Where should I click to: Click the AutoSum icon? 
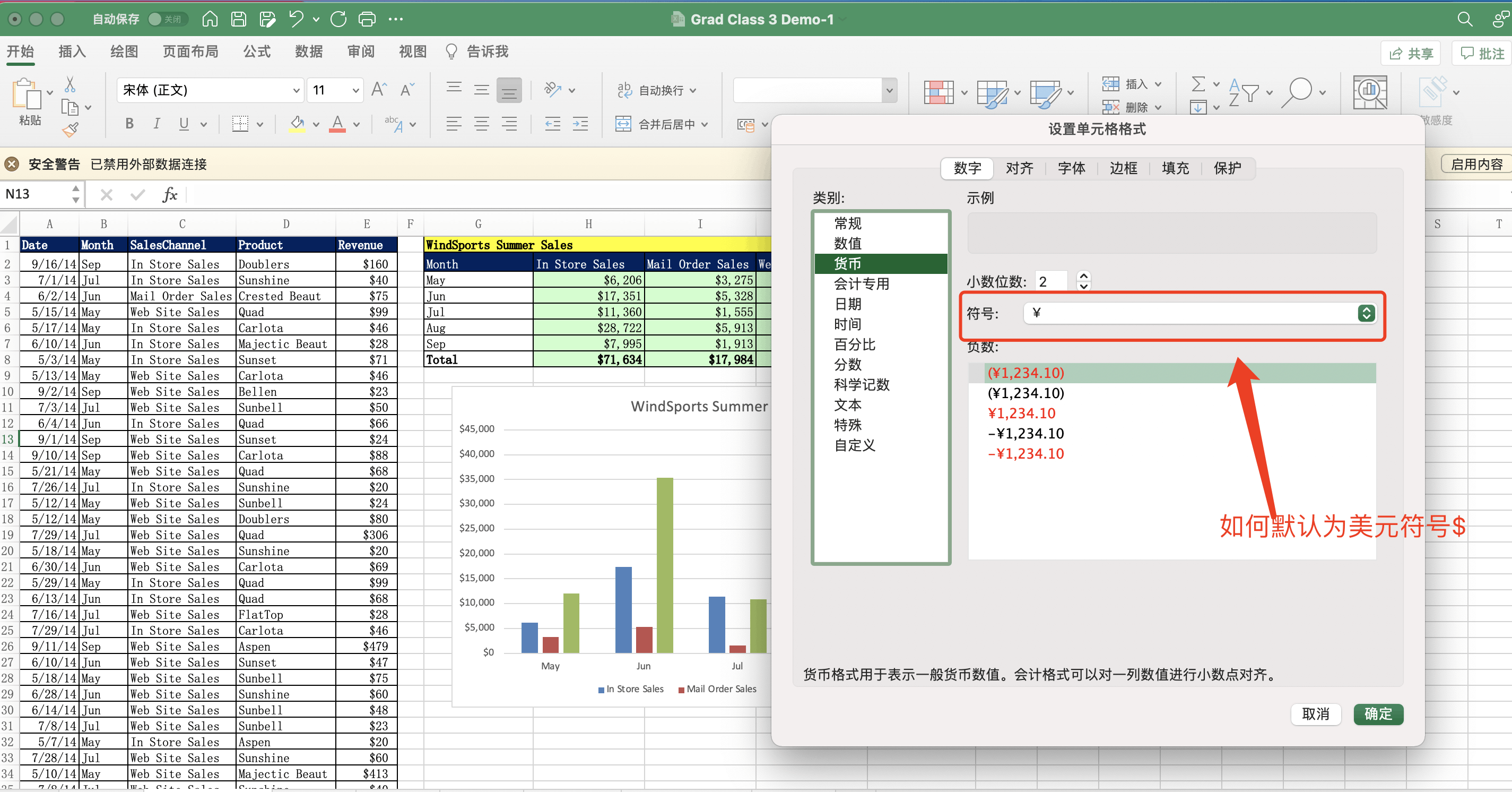pos(1198,84)
